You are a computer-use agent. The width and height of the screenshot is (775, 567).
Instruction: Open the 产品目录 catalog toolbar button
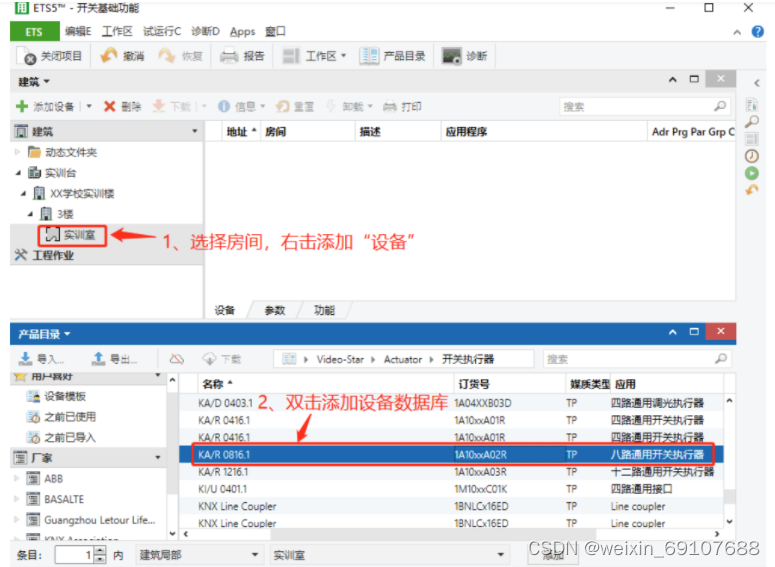(392, 56)
